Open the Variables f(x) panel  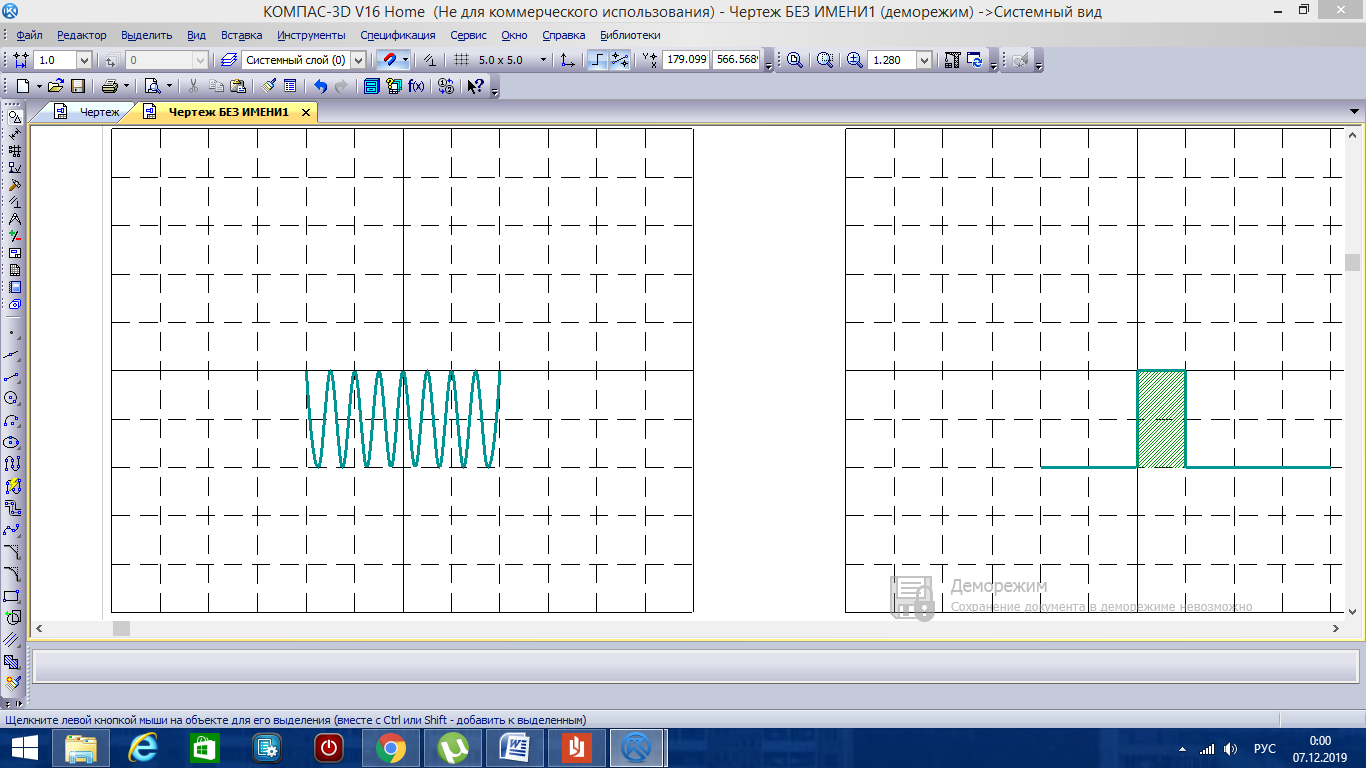(x=416, y=86)
